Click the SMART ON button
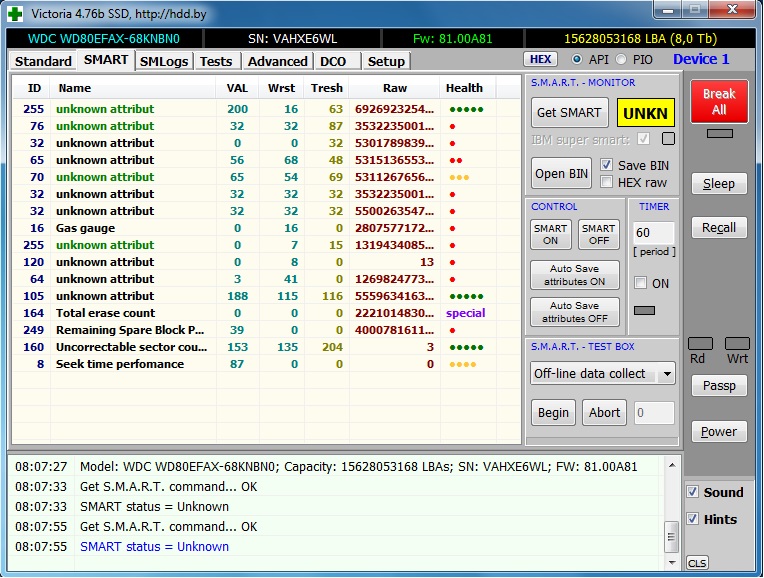764x578 pixels. [x=551, y=234]
